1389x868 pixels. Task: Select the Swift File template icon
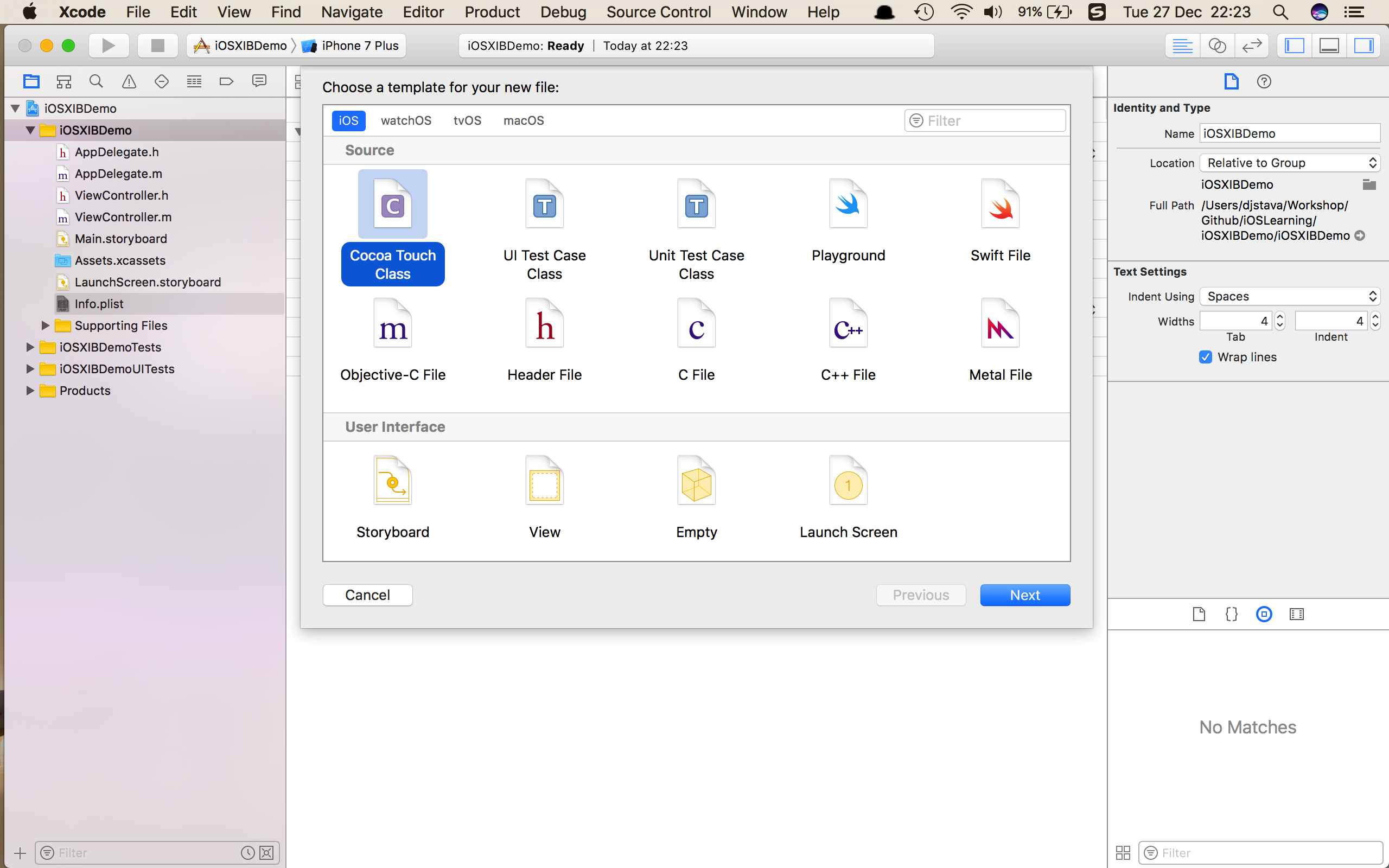click(1000, 205)
